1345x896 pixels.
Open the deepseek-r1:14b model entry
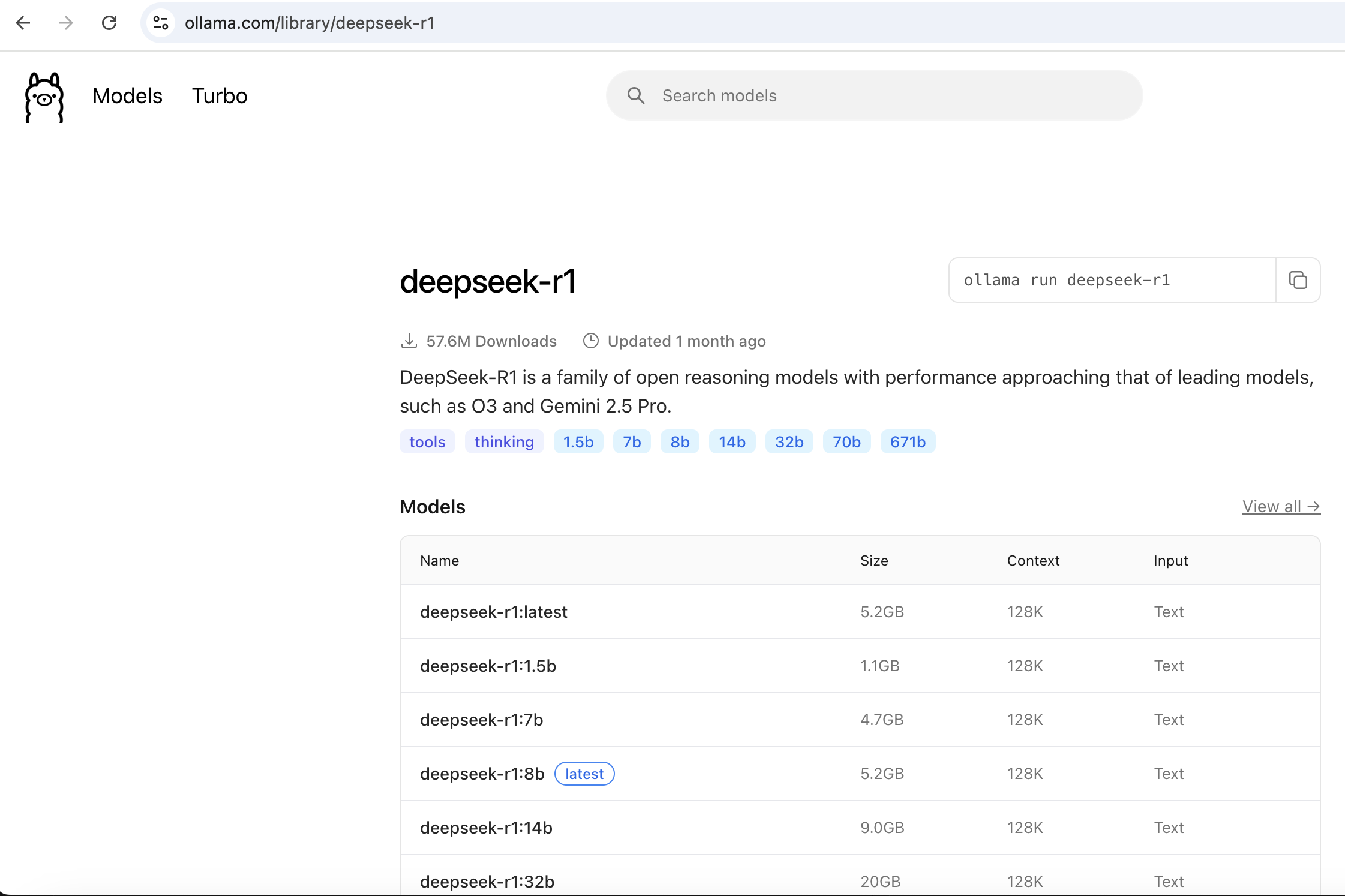pyautogui.click(x=485, y=828)
